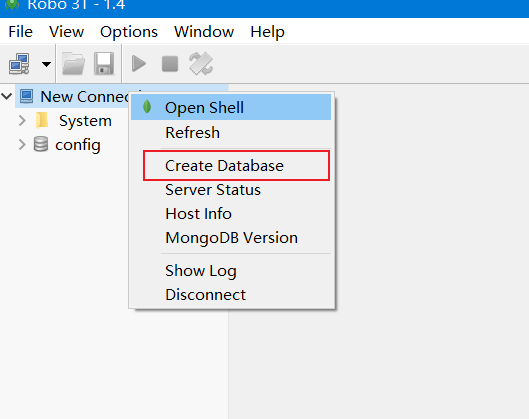Click the Execute play icon
529x419 pixels.
[x=139, y=63]
